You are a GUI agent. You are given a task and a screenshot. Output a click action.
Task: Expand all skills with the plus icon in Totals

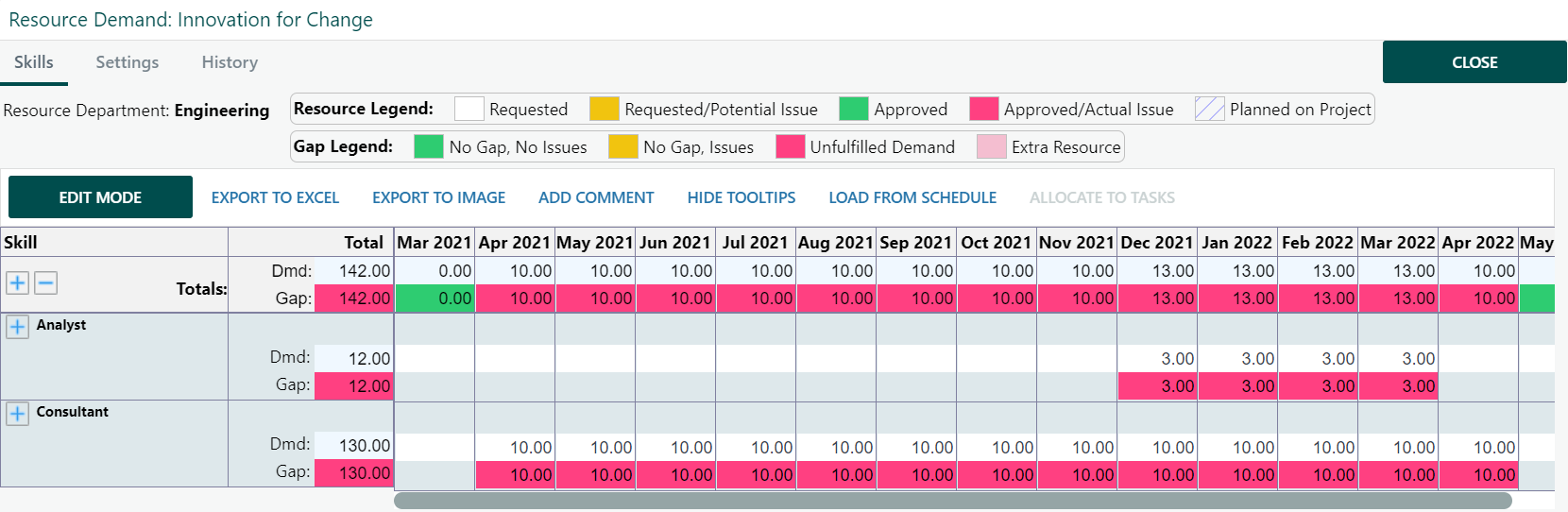tap(17, 282)
